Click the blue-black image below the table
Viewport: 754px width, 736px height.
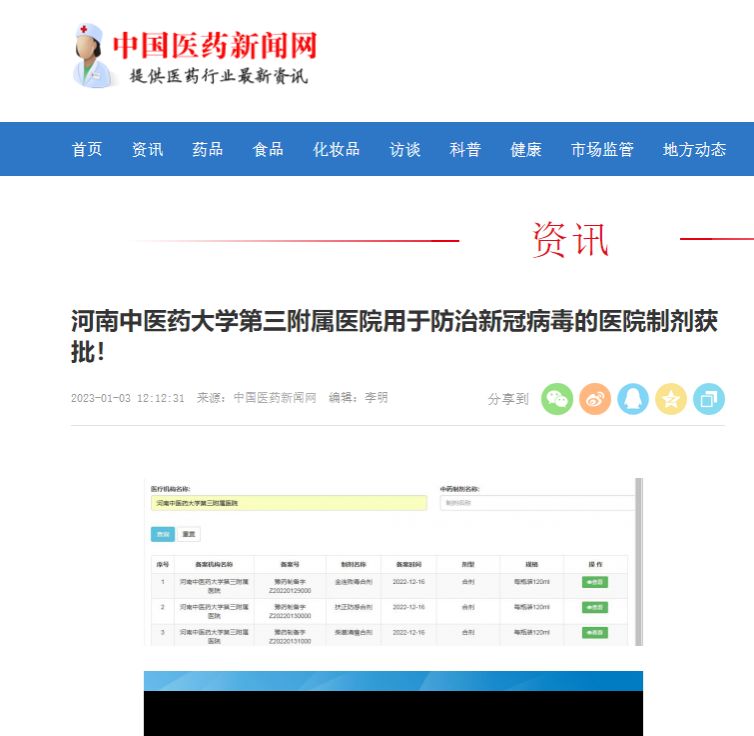(393, 703)
